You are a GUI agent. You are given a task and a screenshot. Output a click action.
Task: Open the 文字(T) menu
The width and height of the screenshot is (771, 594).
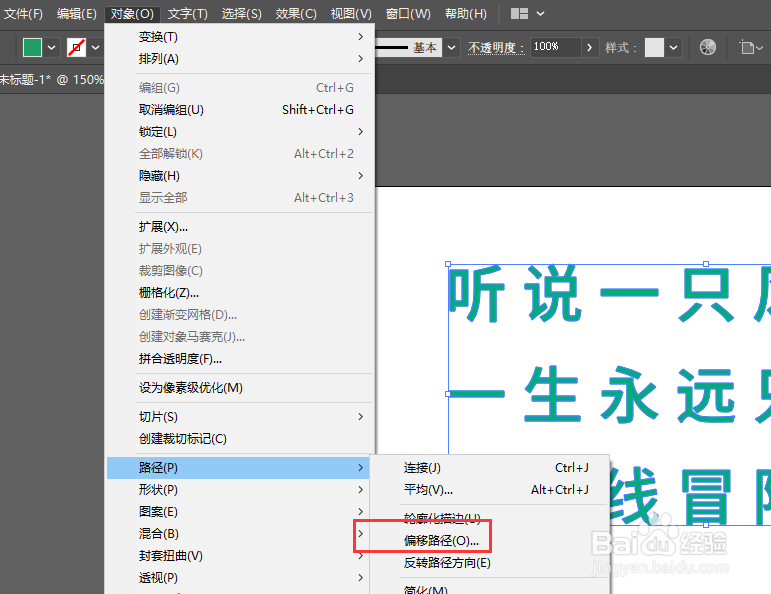point(187,14)
